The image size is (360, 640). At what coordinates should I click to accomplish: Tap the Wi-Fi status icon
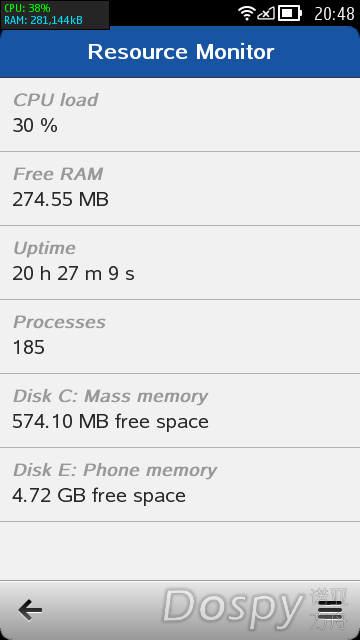click(247, 13)
